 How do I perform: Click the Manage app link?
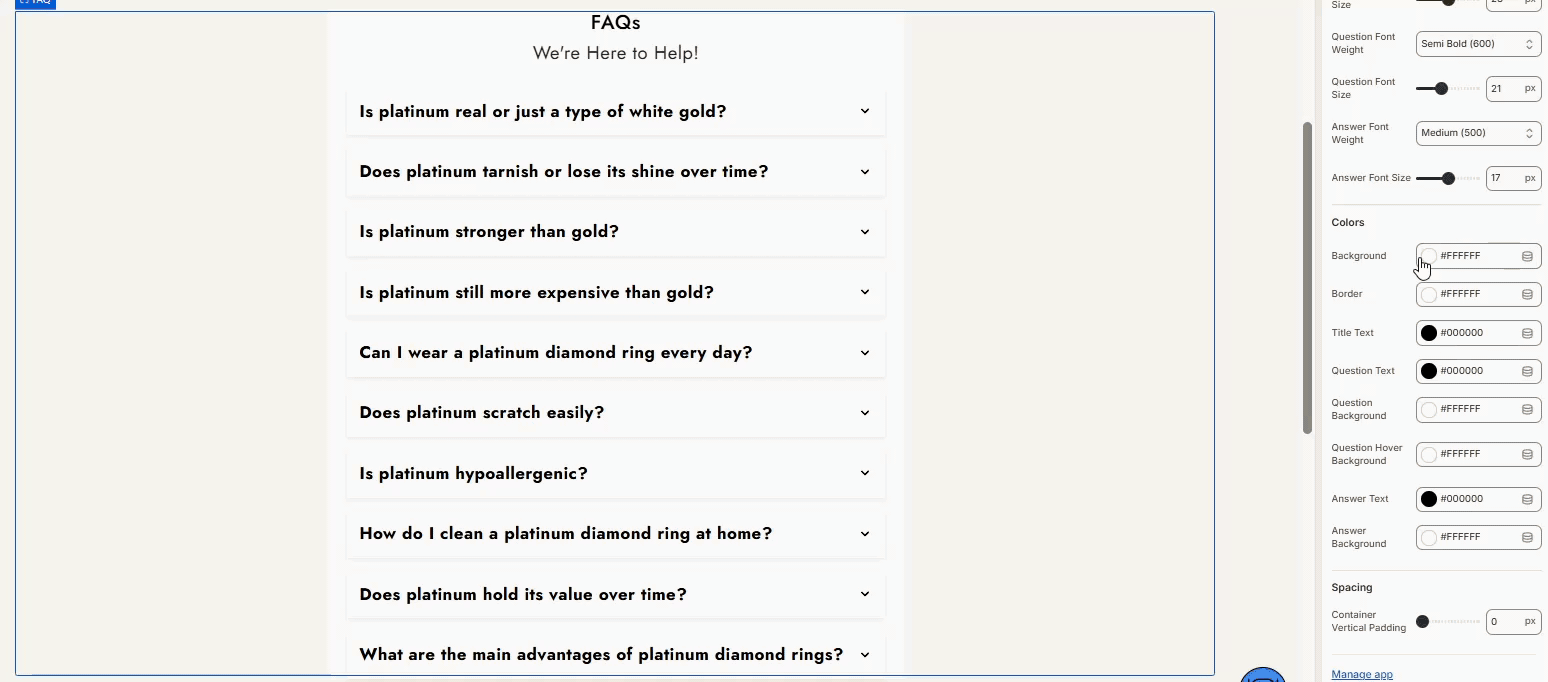pos(1361,674)
